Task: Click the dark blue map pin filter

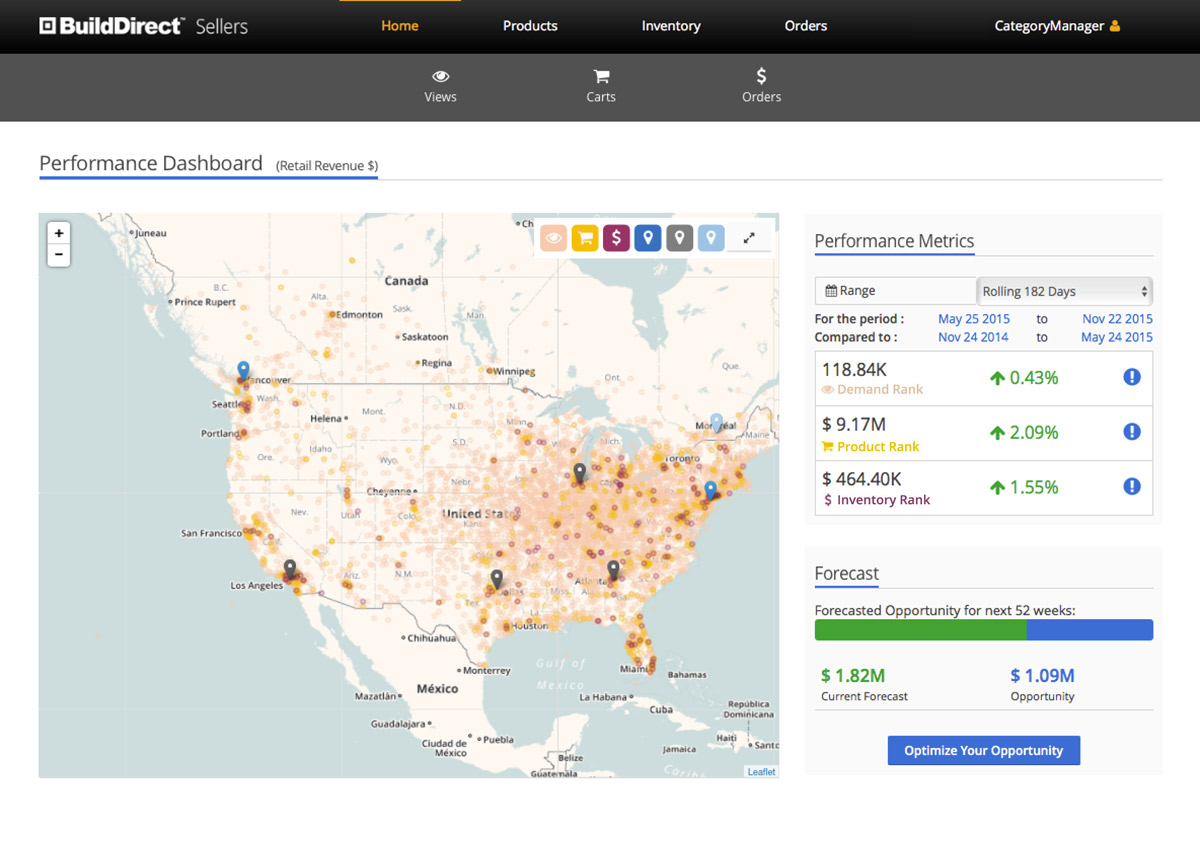Action: tap(648, 238)
